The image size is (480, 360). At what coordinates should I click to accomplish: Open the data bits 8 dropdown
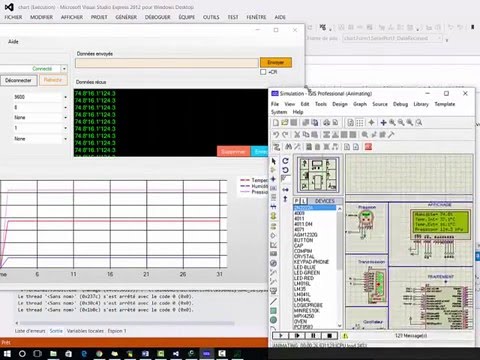65,107
